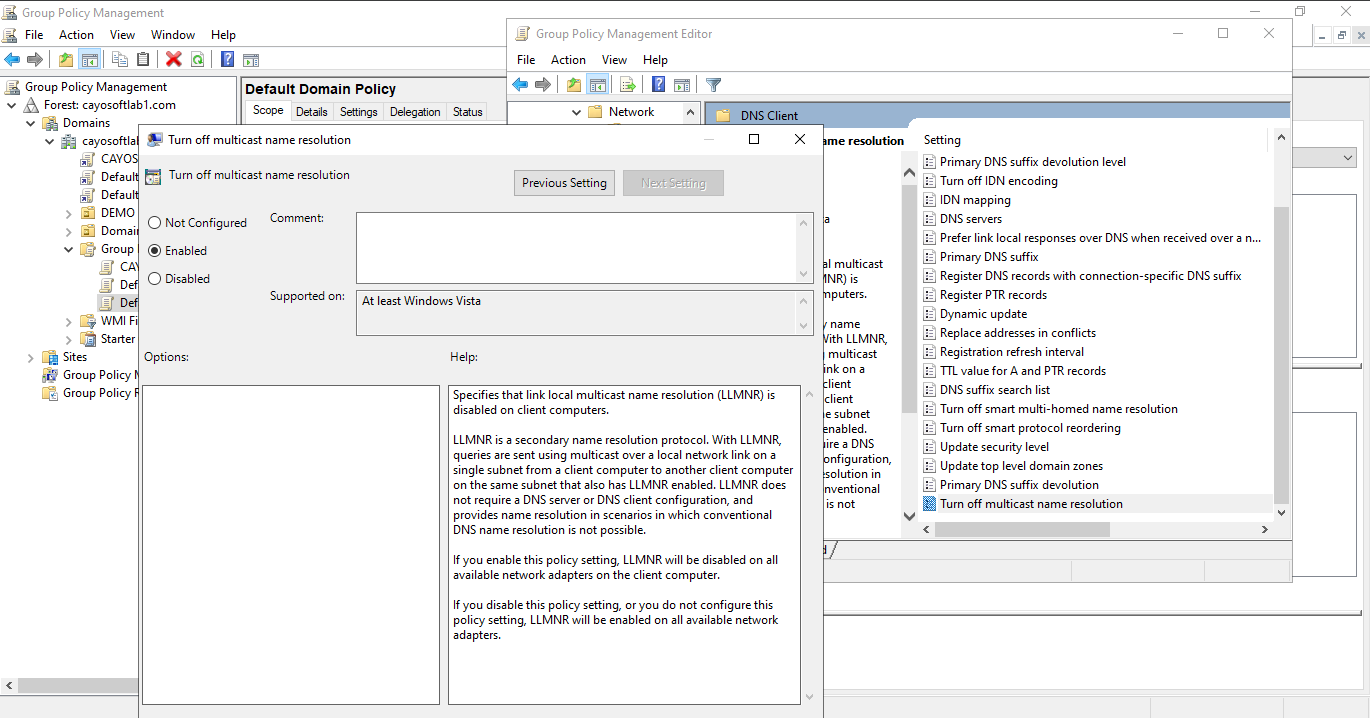Choose the Disabled radio option
Viewport: 1370px width, 718px height.
(155, 279)
